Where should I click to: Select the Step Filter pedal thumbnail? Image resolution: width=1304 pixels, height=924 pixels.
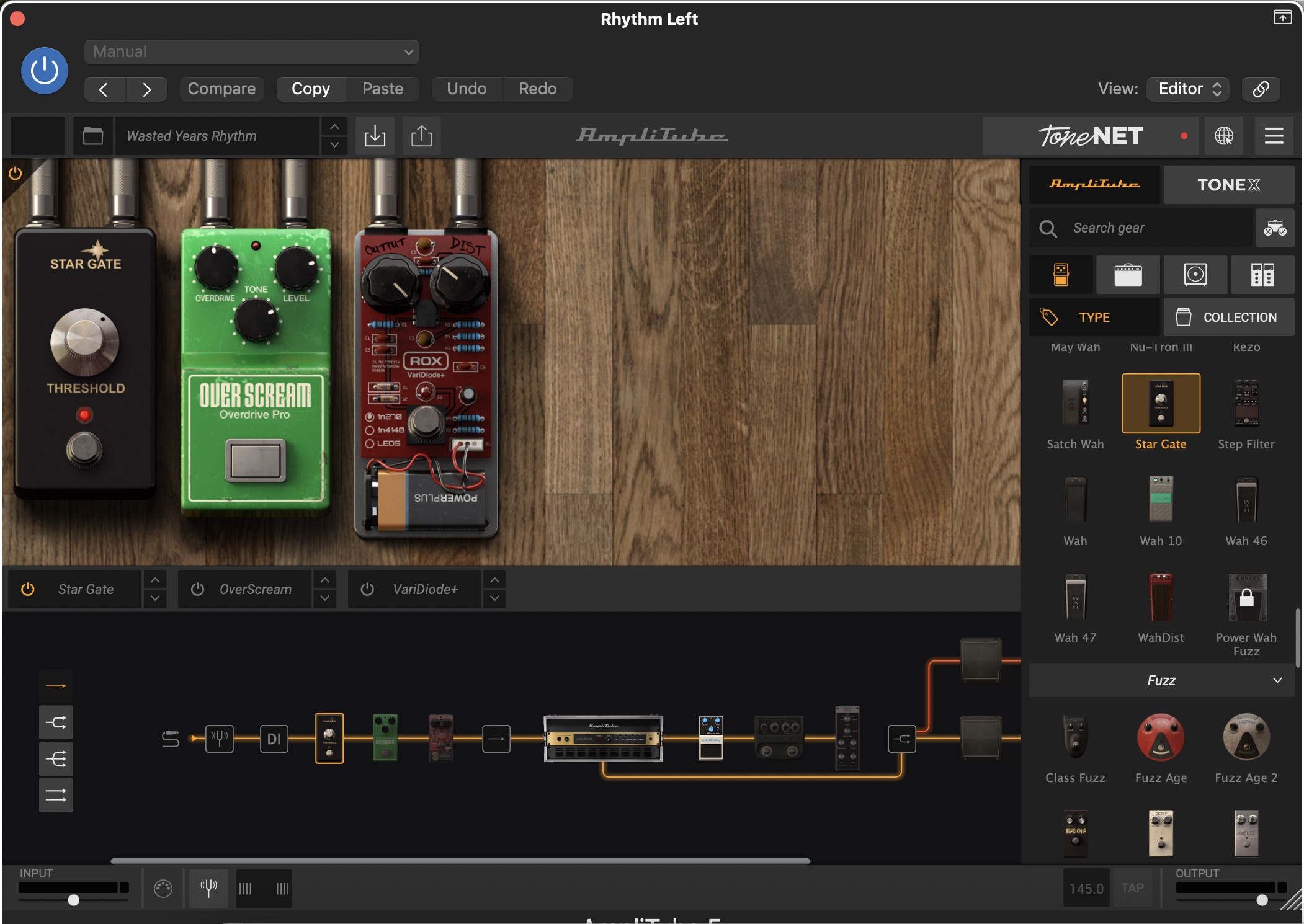(x=1246, y=403)
